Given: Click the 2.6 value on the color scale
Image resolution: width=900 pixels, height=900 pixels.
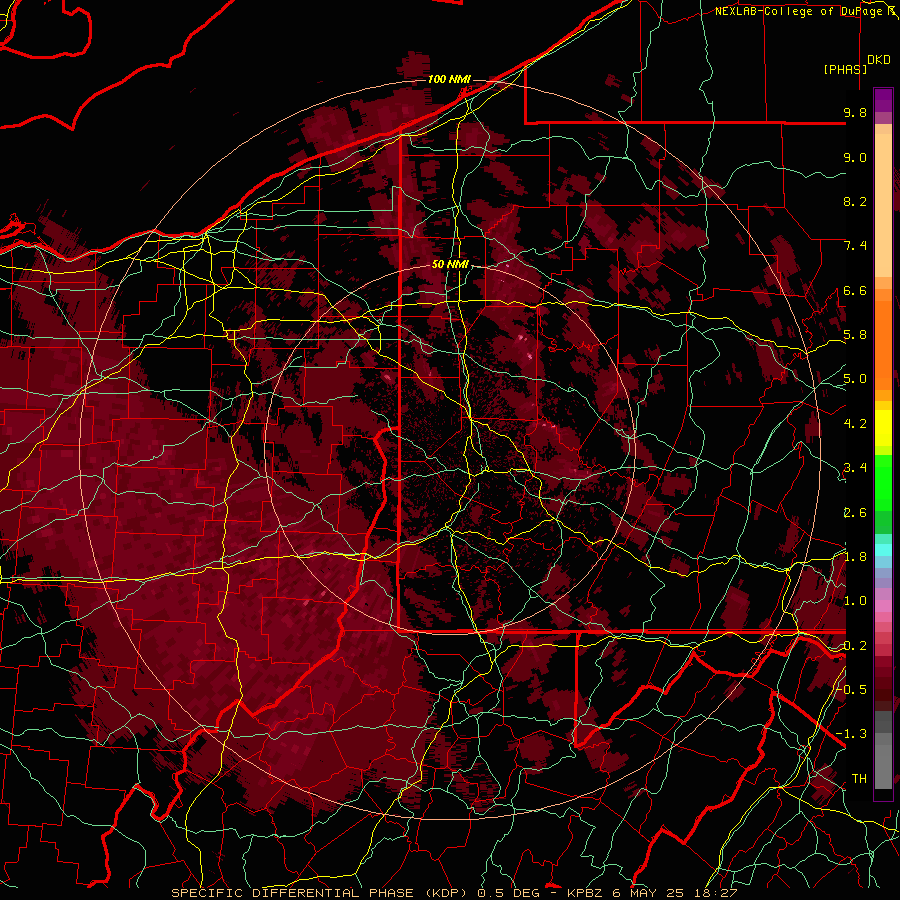Looking at the screenshot, I should pyautogui.click(x=855, y=513).
